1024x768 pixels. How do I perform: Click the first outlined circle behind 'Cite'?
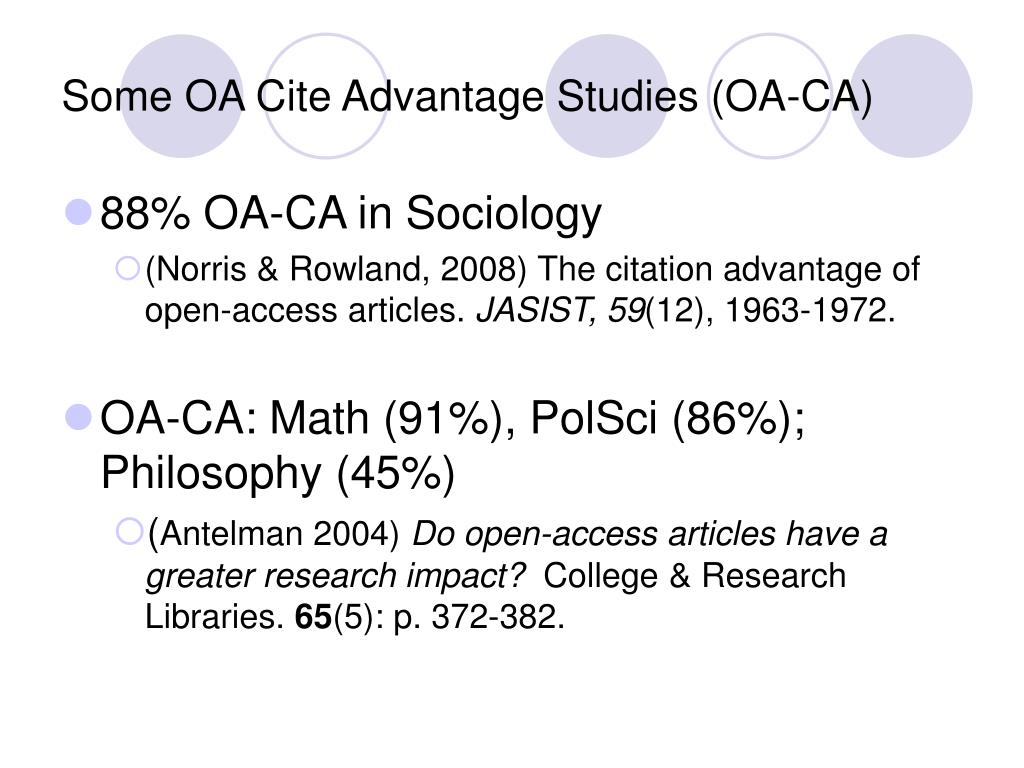point(326,96)
